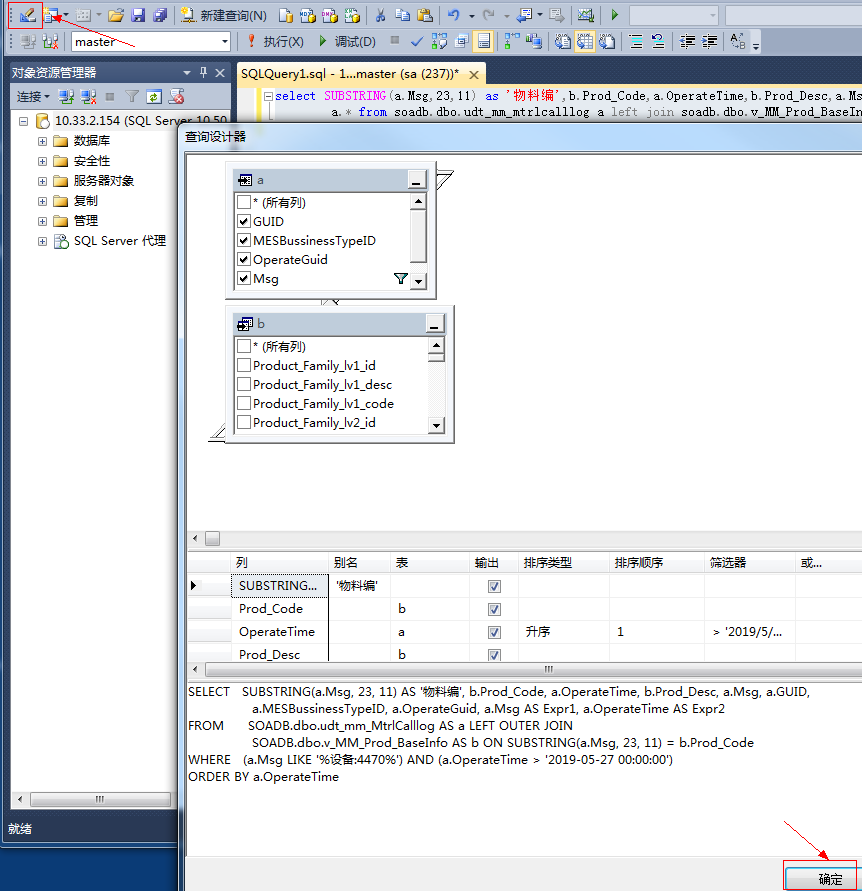Click the Undo icon
The width and height of the screenshot is (862, 891).
point(454,14)
